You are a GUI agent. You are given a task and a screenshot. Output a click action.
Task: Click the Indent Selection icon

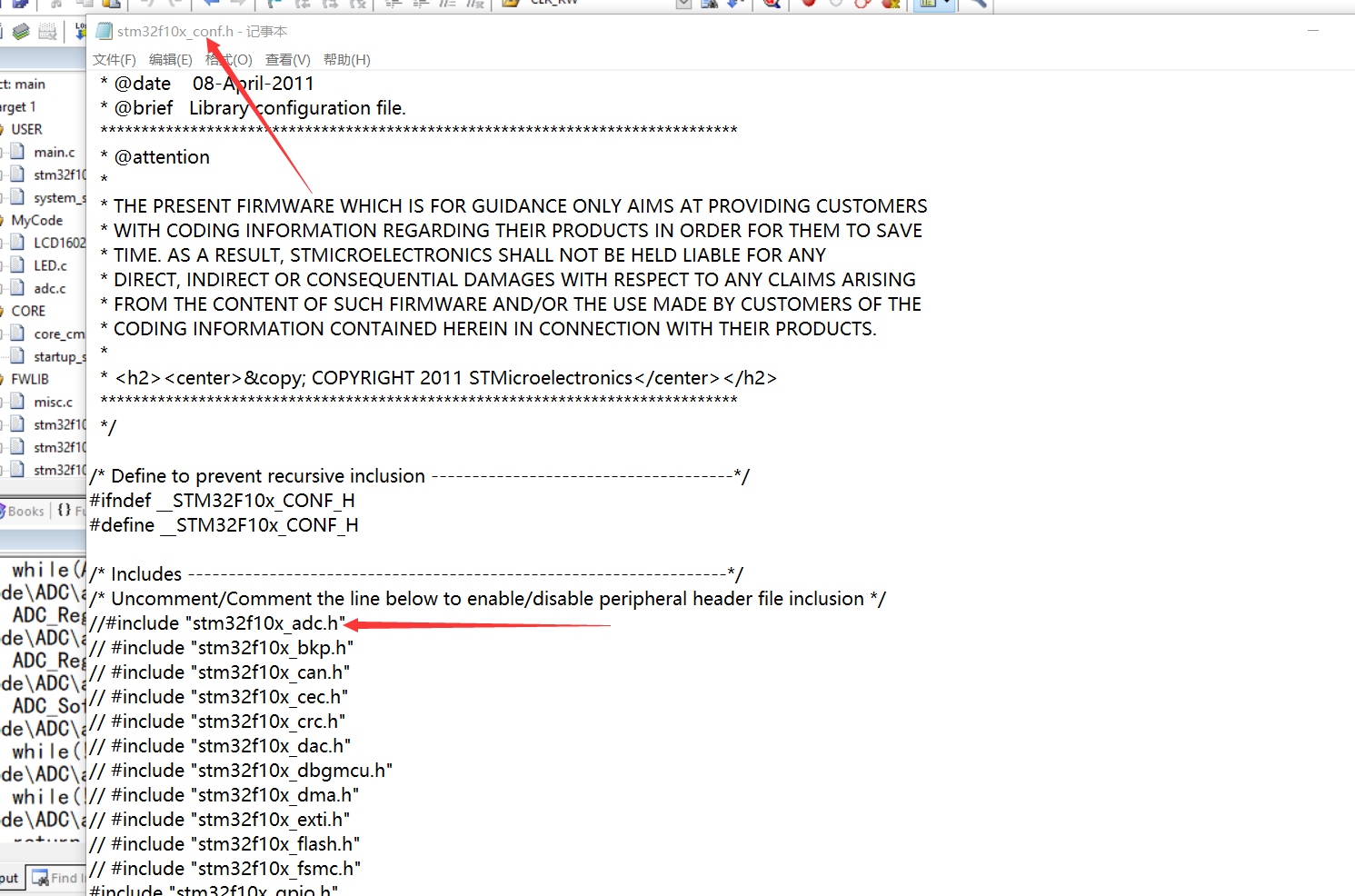pyautogui.click(x=394, y=5)
